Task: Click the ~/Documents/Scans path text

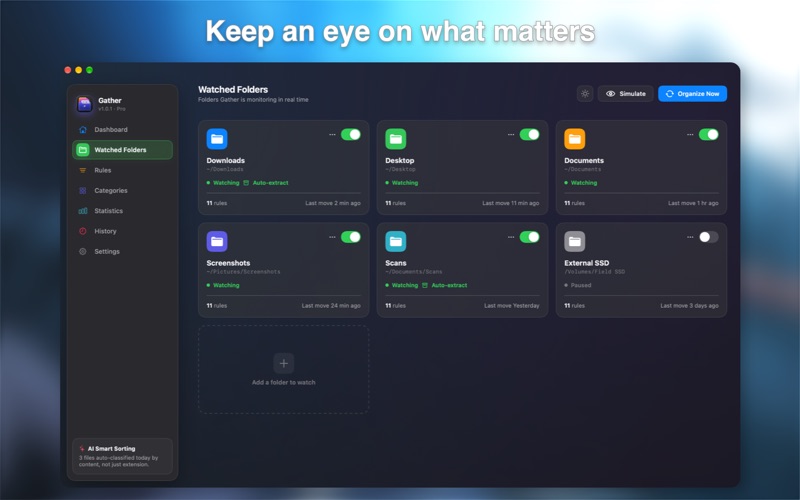Action: pos(414,272)
